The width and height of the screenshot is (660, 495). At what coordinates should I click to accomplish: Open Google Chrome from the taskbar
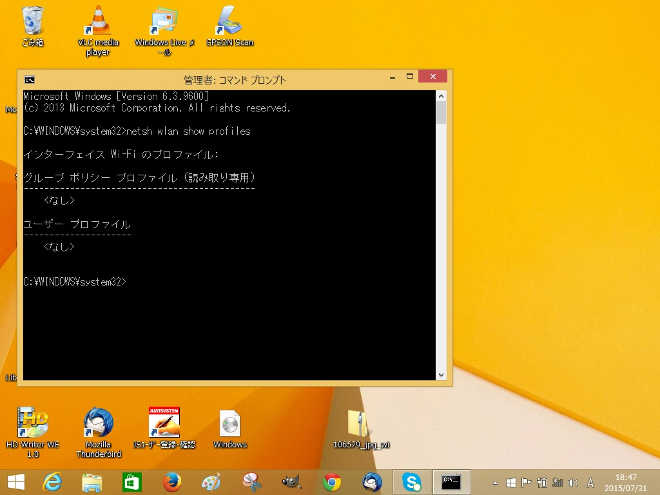pyautogui.click(x=332, y=482)
